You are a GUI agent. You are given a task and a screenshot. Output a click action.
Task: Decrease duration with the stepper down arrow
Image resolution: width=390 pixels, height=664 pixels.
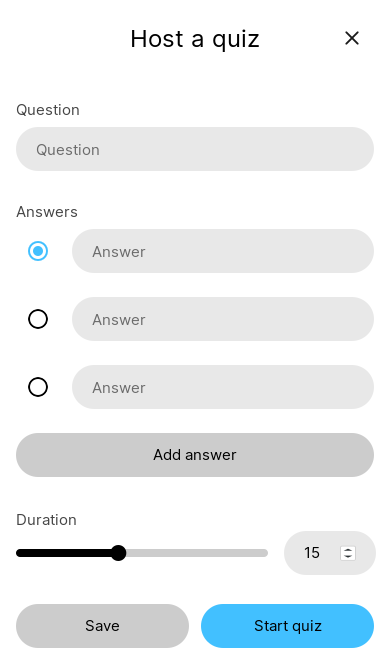click(348, 556)
